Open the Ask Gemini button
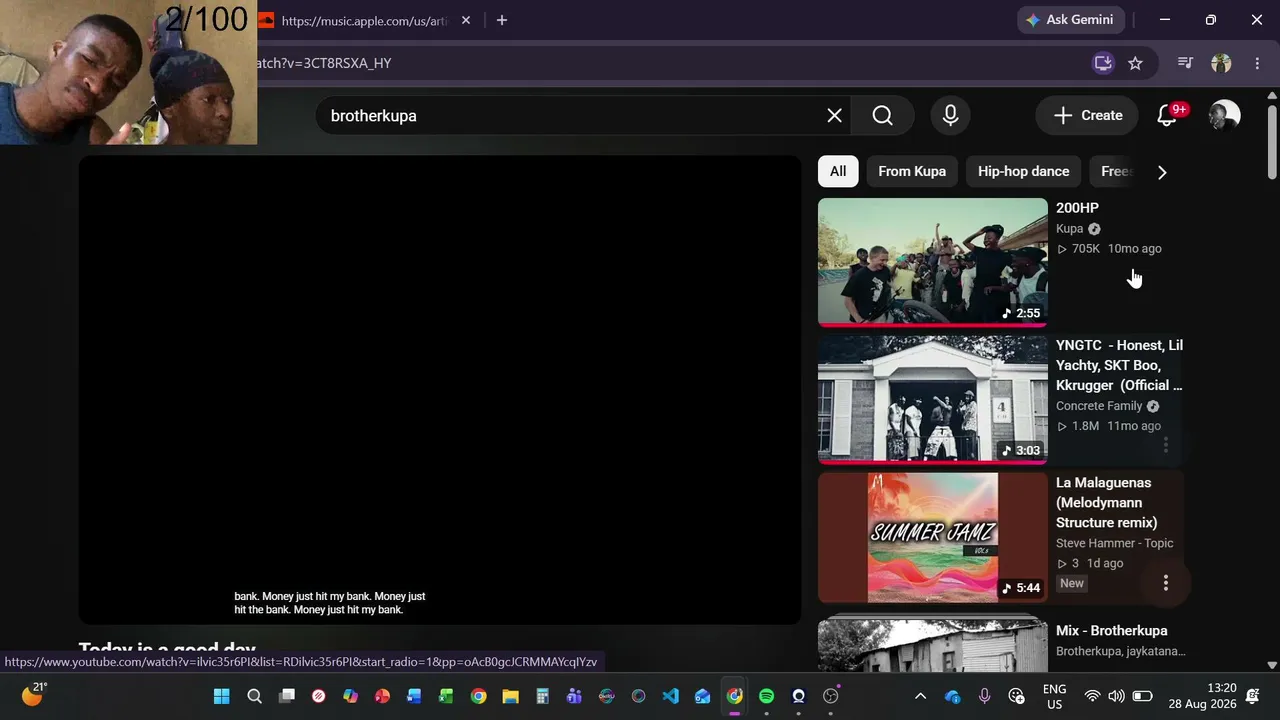Viewport: 1280px width, 720px height. point(1073,20)
